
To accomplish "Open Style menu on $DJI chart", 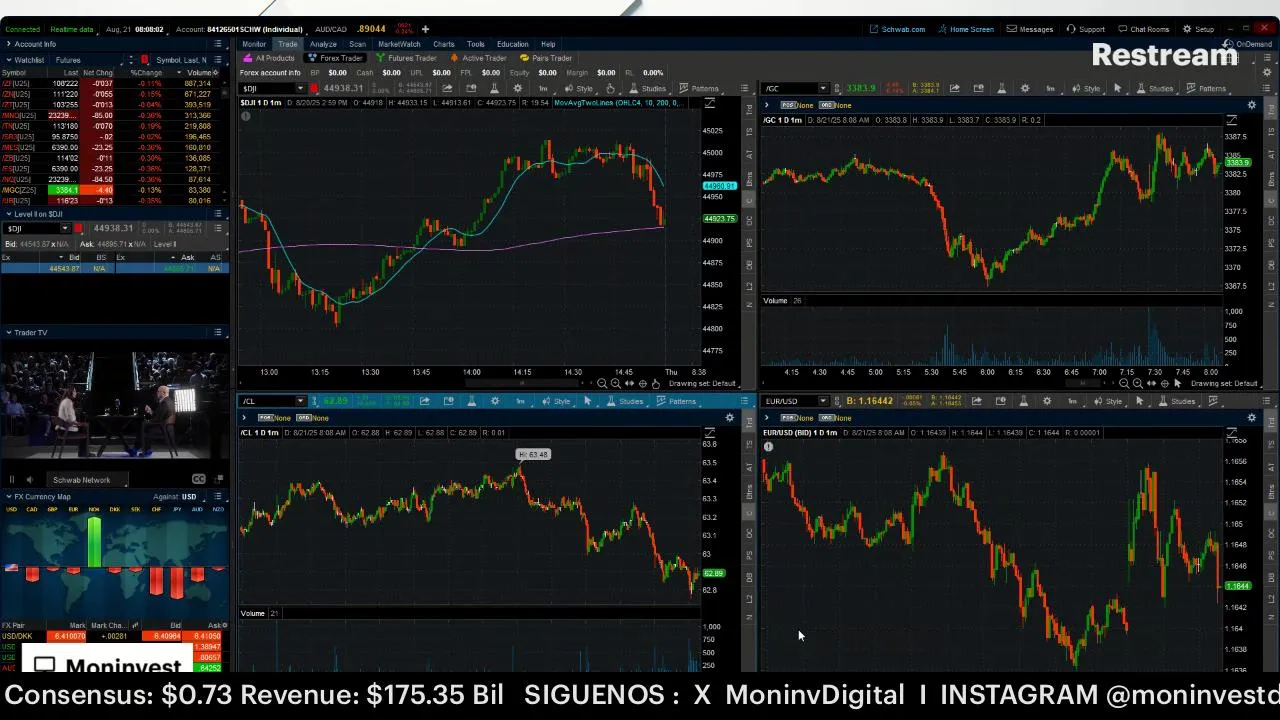I will 578,88.
